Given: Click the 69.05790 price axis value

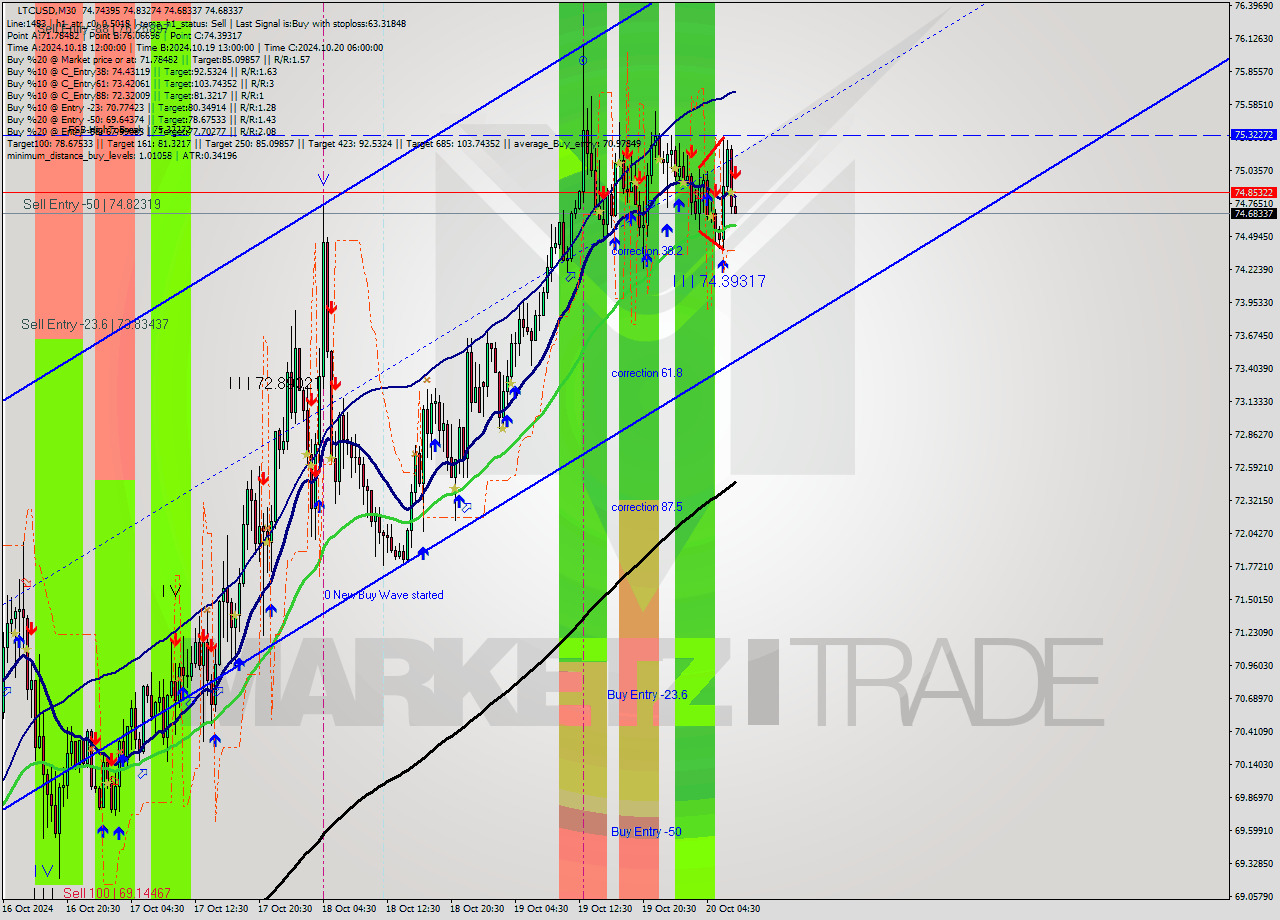Looking at the screenshot, I should [x=1254, y=896].
